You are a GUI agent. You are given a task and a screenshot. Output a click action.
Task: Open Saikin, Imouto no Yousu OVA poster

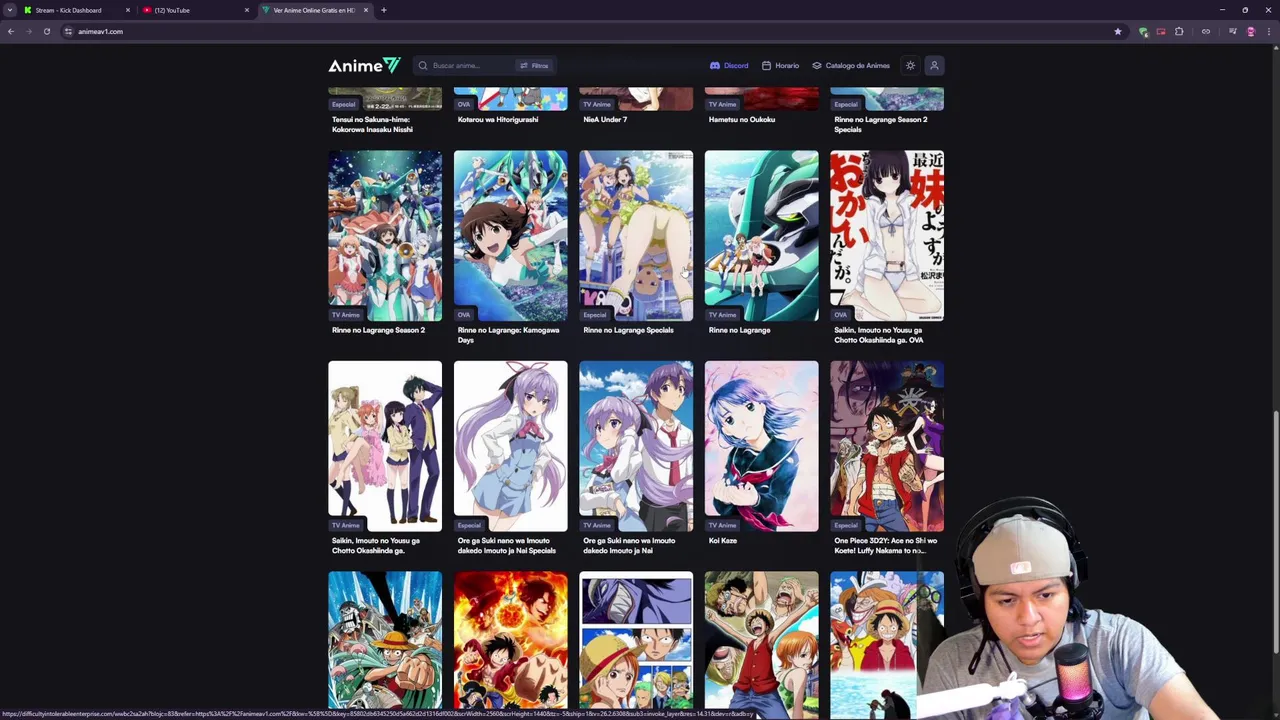[x=887, y=235]
